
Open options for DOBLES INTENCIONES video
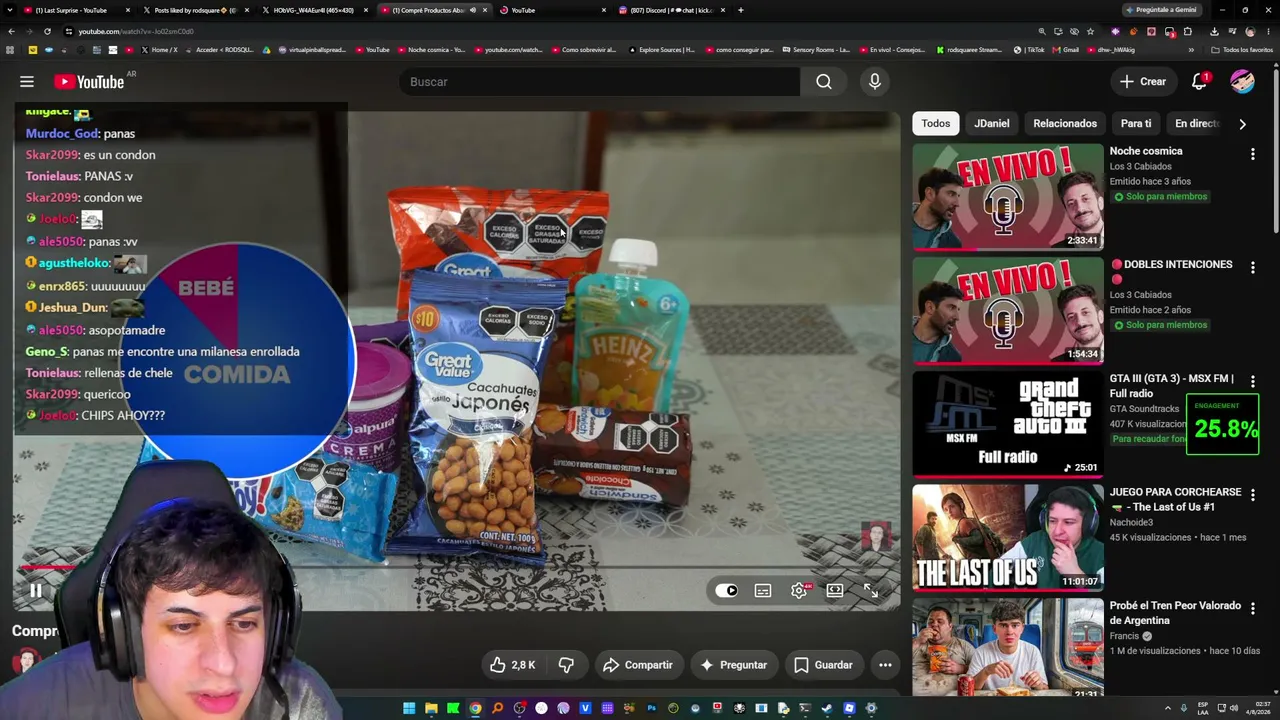pyautogui.click(x=1252, y=268)
